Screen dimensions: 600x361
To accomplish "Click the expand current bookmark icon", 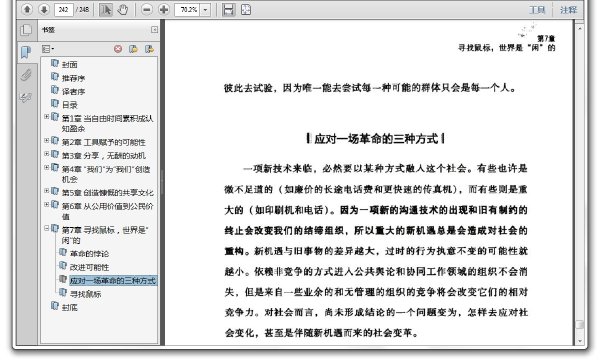I will 149,49.
